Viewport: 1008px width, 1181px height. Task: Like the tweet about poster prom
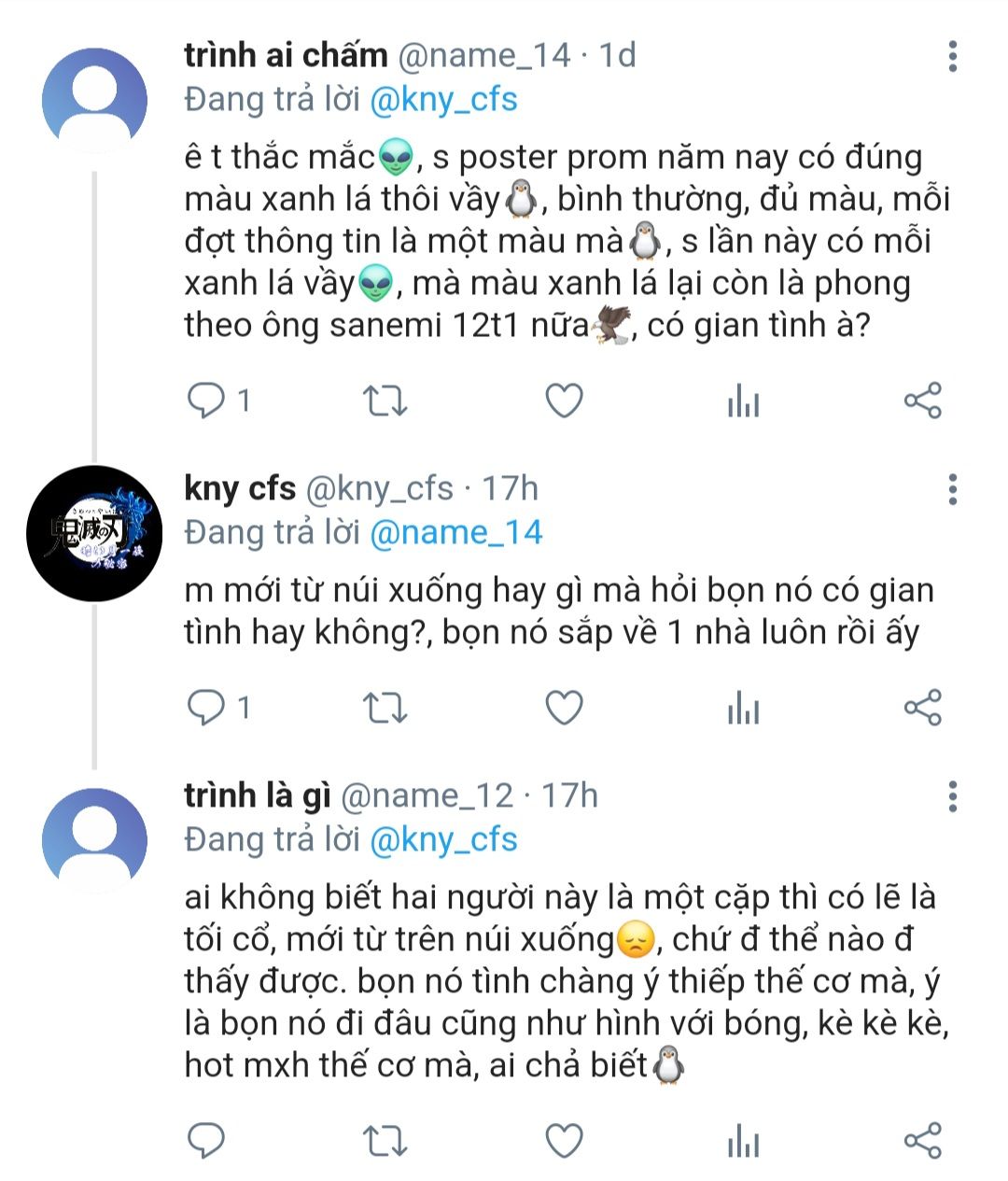click(564, 401)
